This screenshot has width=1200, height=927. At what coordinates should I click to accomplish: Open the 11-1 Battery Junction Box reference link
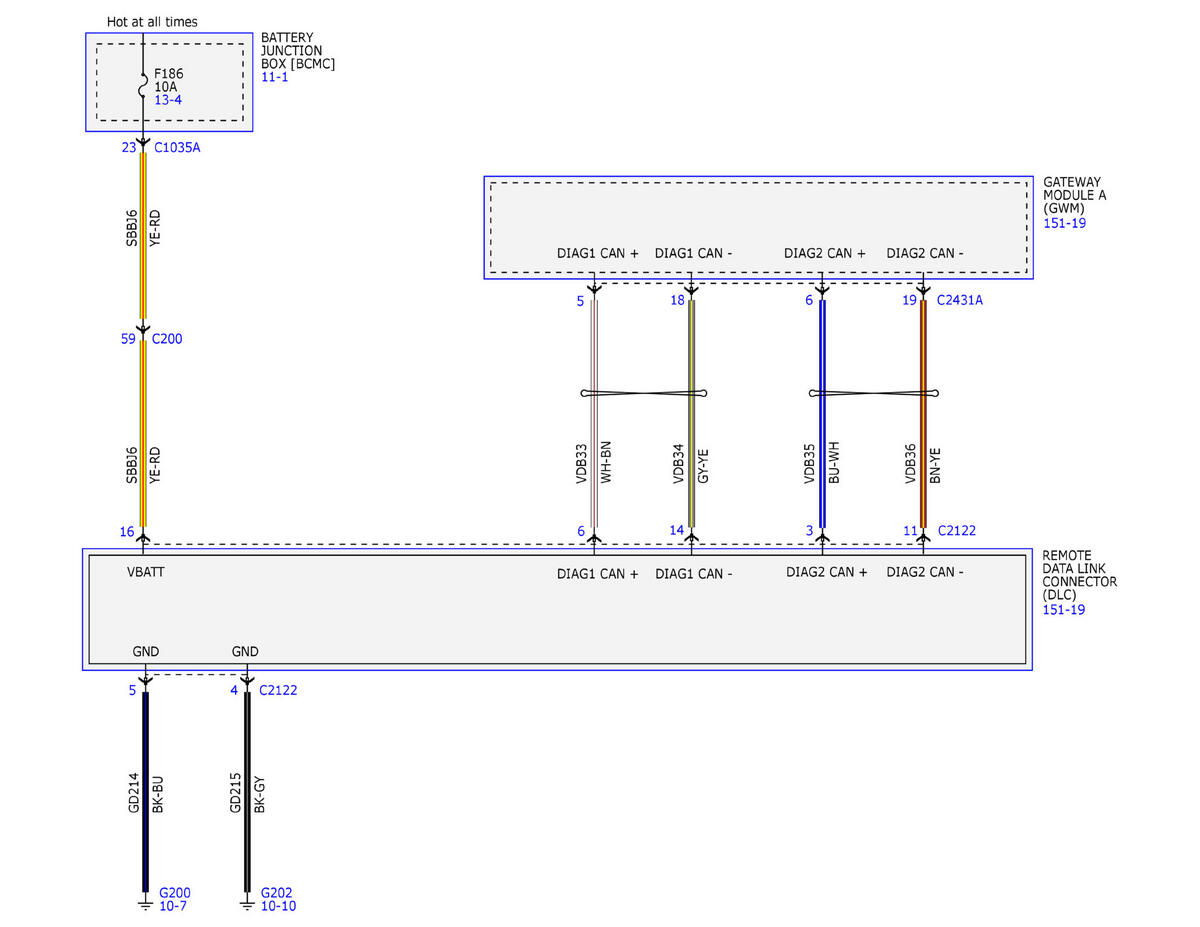(274, 77)
